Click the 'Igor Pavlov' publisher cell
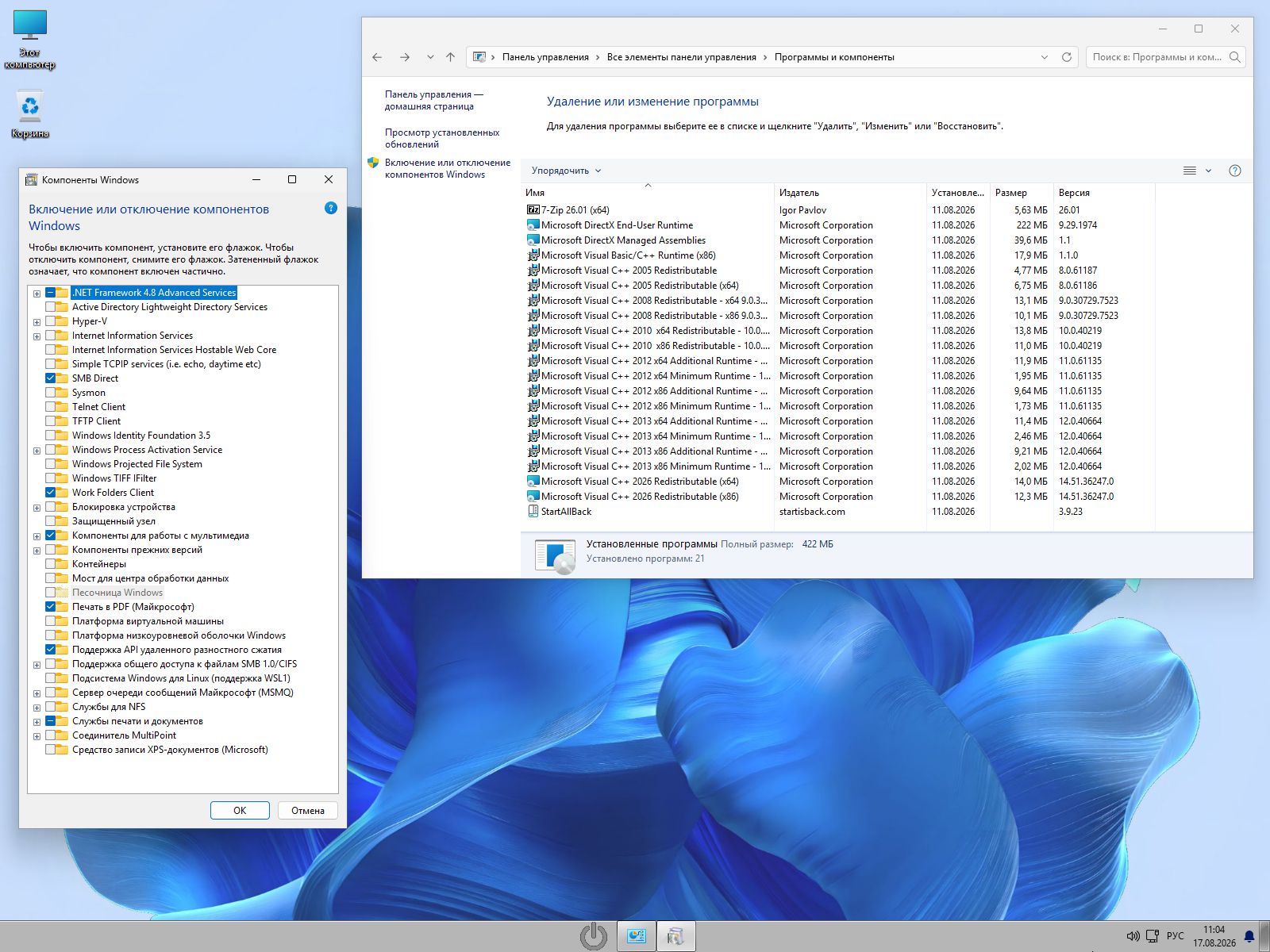The width and height of the screenshot is (1270, 952). (x=802, y=210)
